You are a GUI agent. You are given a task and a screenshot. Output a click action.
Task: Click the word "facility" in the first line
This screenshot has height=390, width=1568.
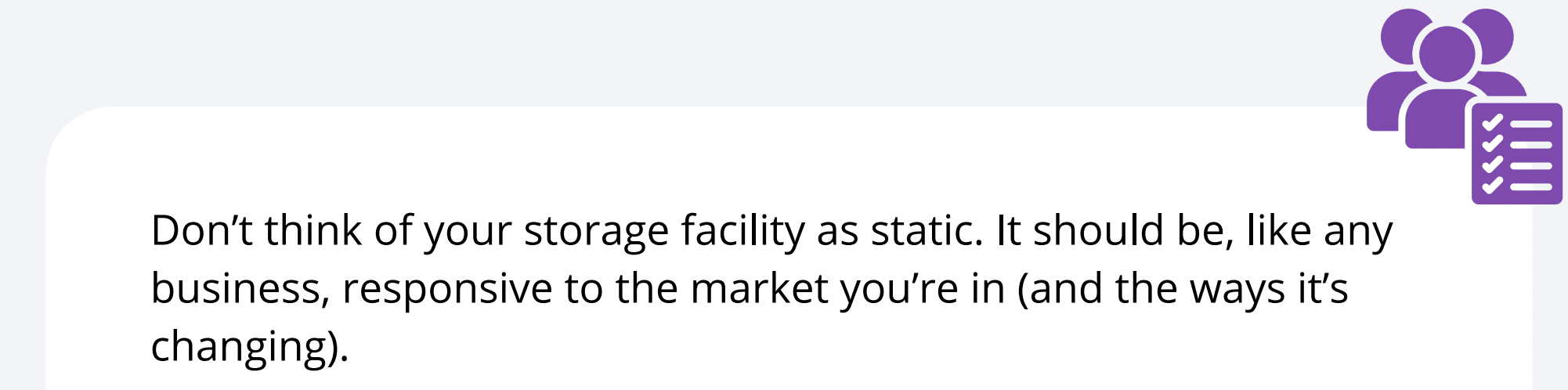[742, 233]
